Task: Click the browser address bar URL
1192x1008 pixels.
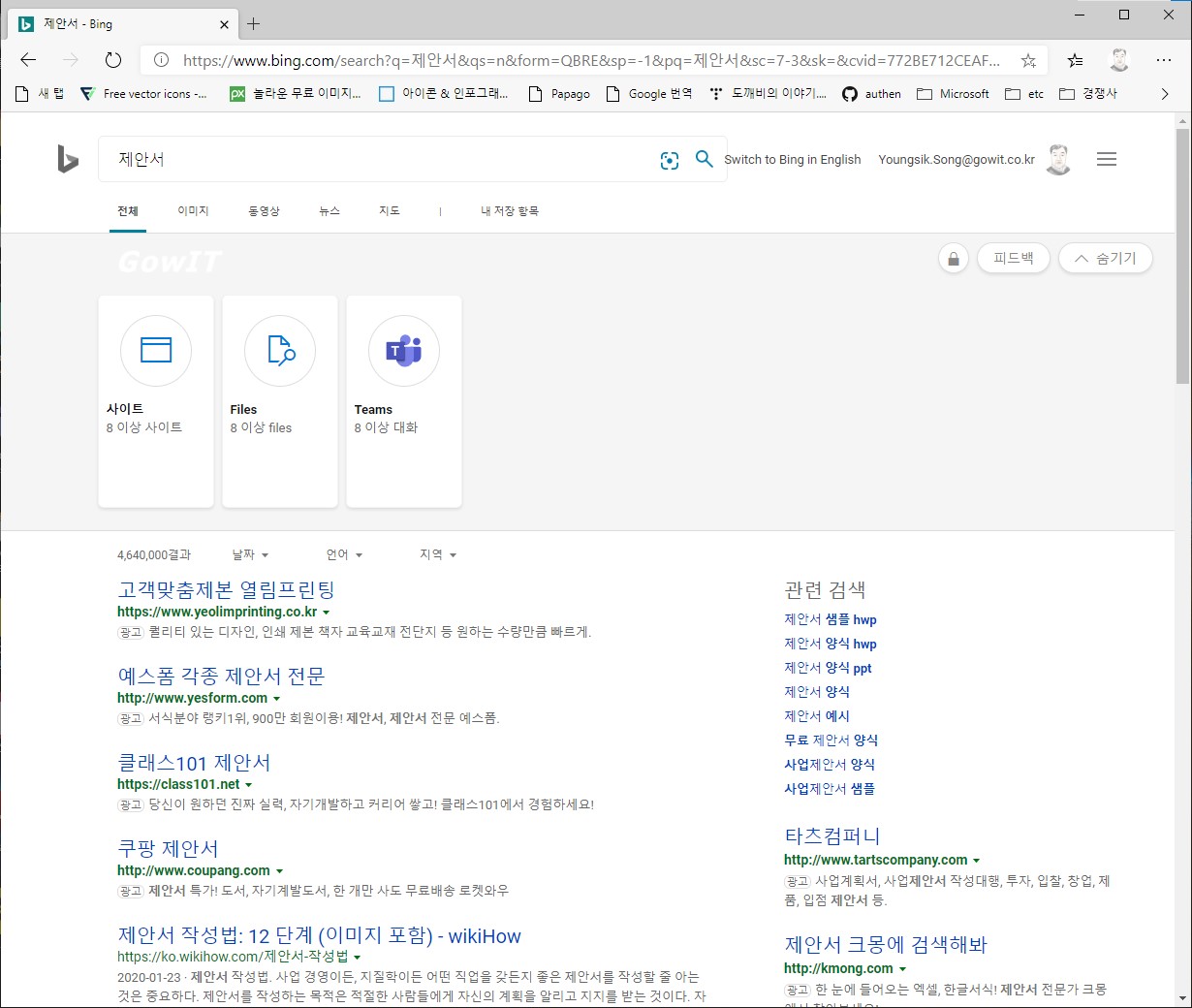Action: [x=591, y=60]
